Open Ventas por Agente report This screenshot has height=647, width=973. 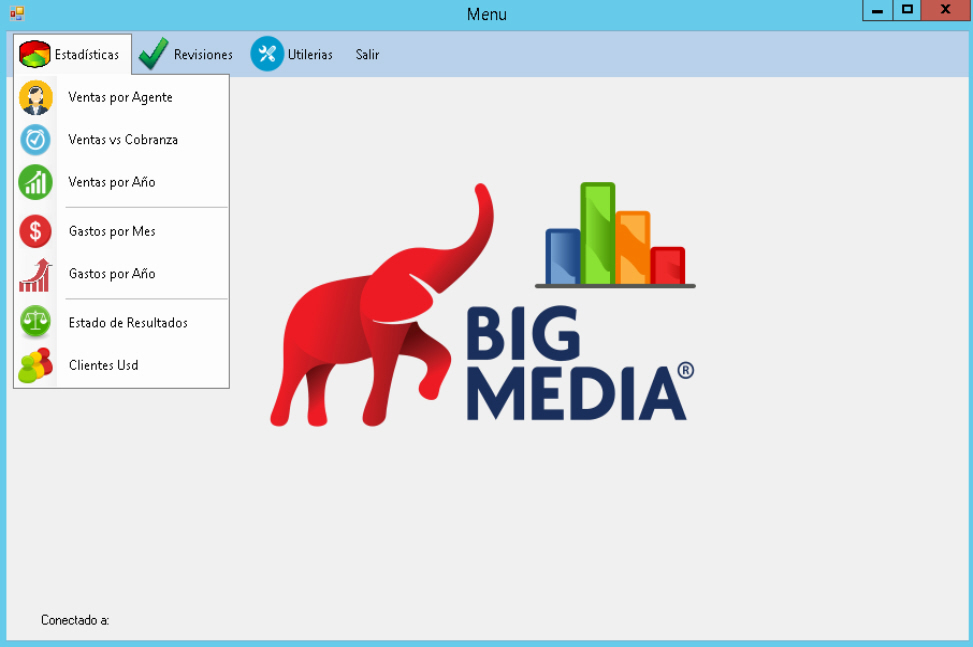point(120,98)
